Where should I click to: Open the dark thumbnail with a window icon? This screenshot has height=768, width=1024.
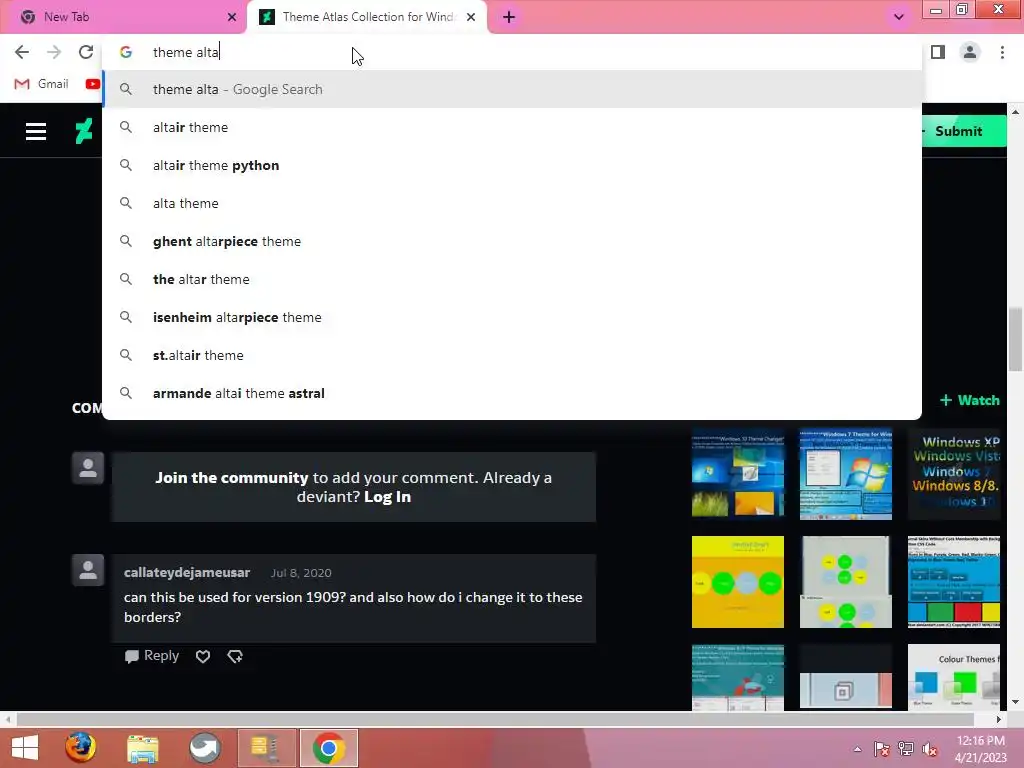[x=846, y=677]
